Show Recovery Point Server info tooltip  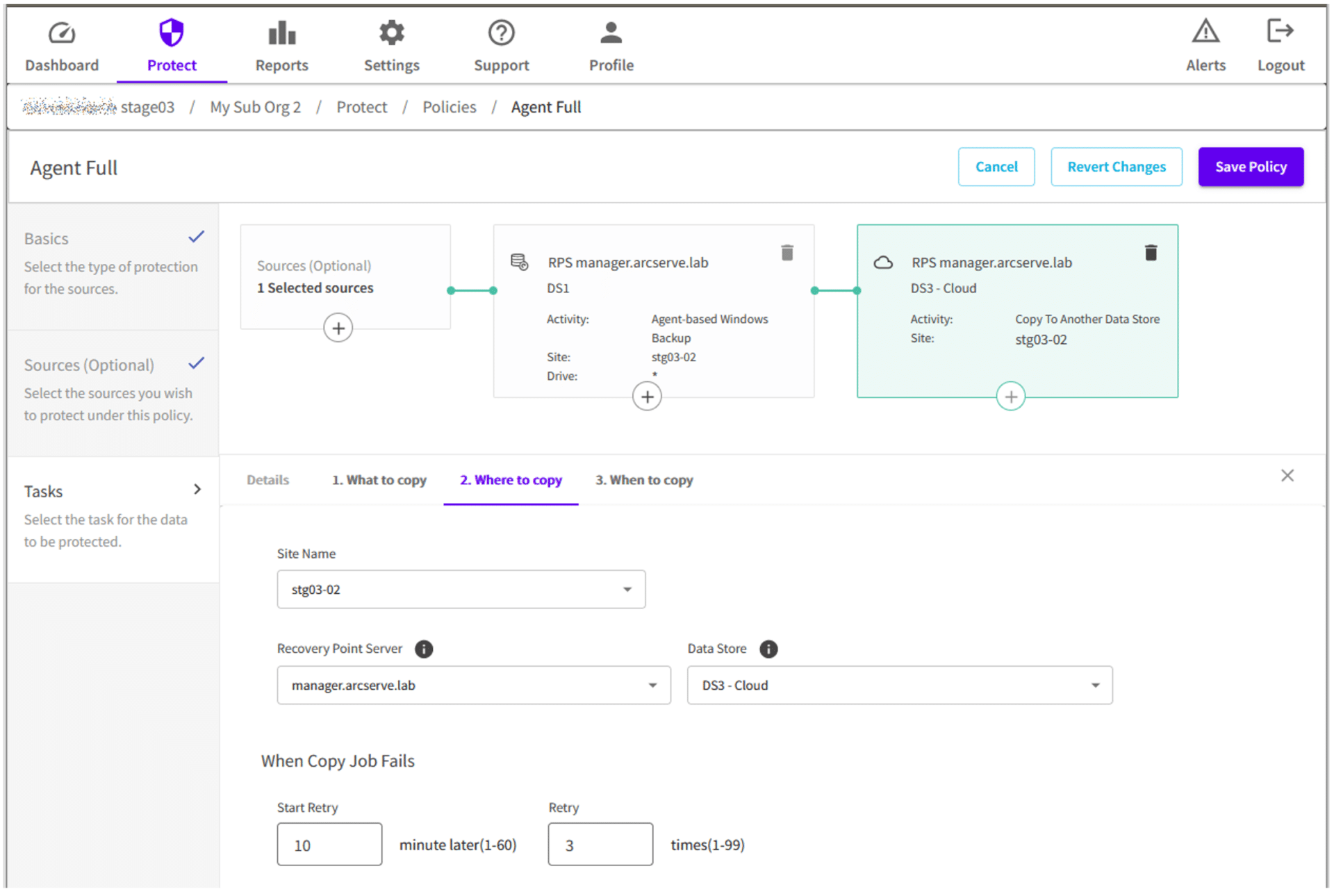pos(424,649)
